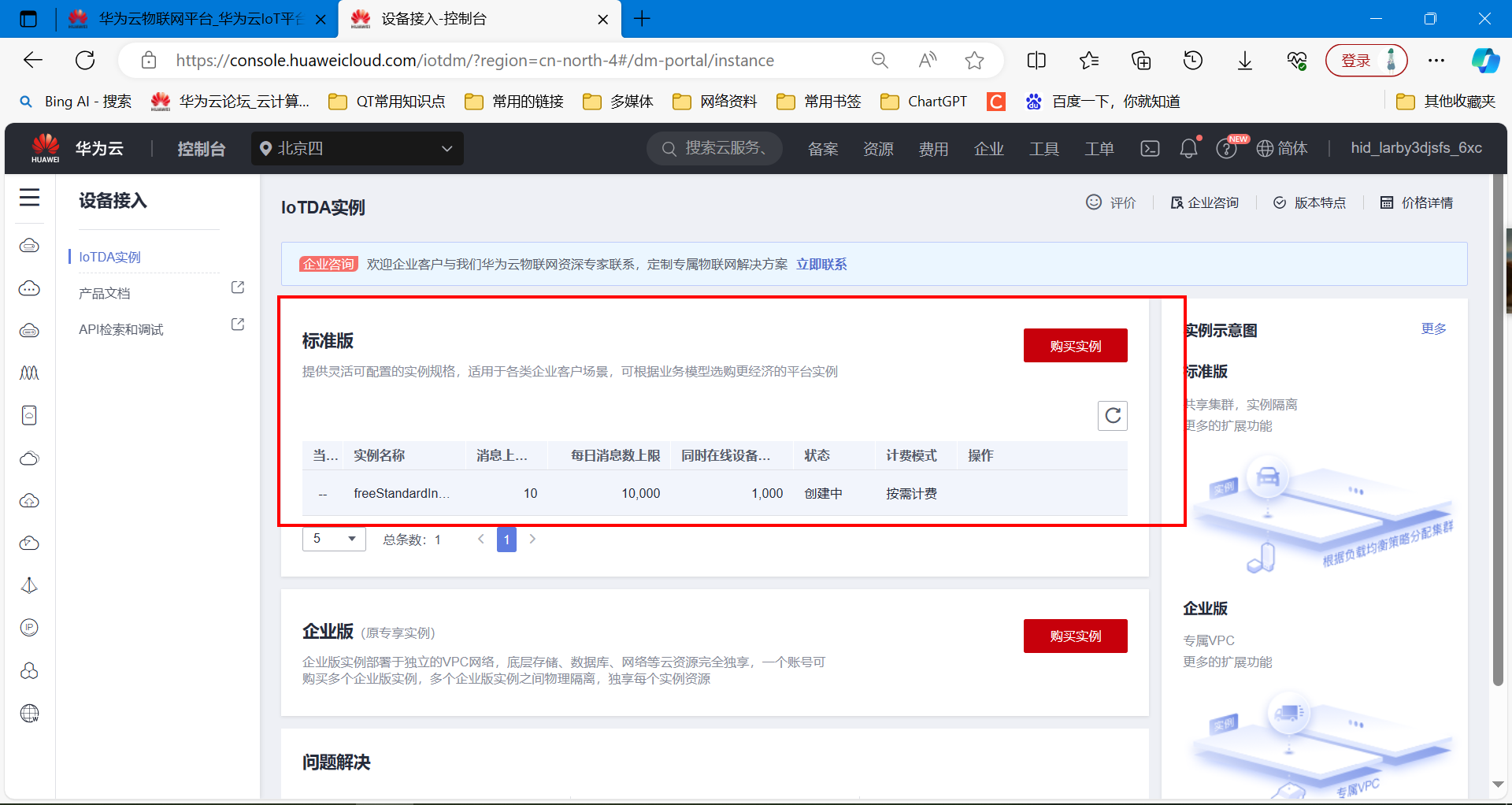Click the 控制台 header button
Image resolution: width=1512 pixels, height=805 pixels.
click(201, 149)
